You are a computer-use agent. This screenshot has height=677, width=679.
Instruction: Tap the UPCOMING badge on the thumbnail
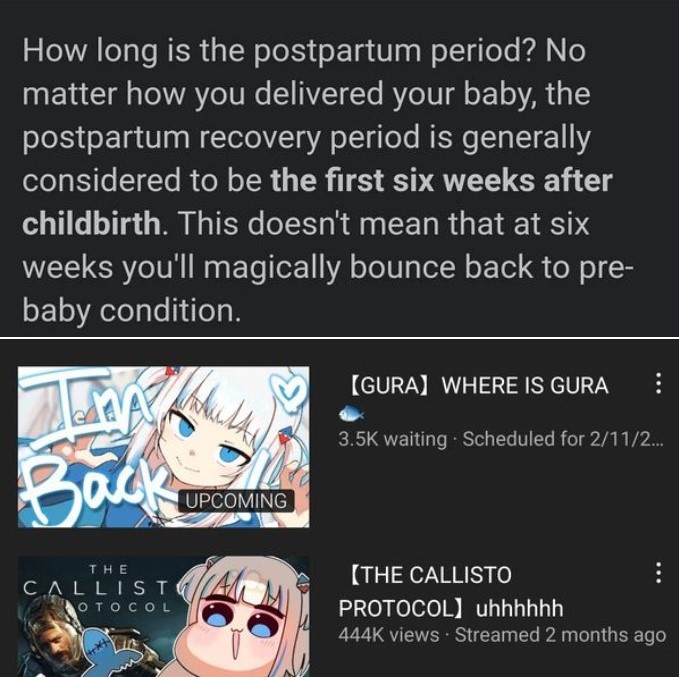(236, 501)
